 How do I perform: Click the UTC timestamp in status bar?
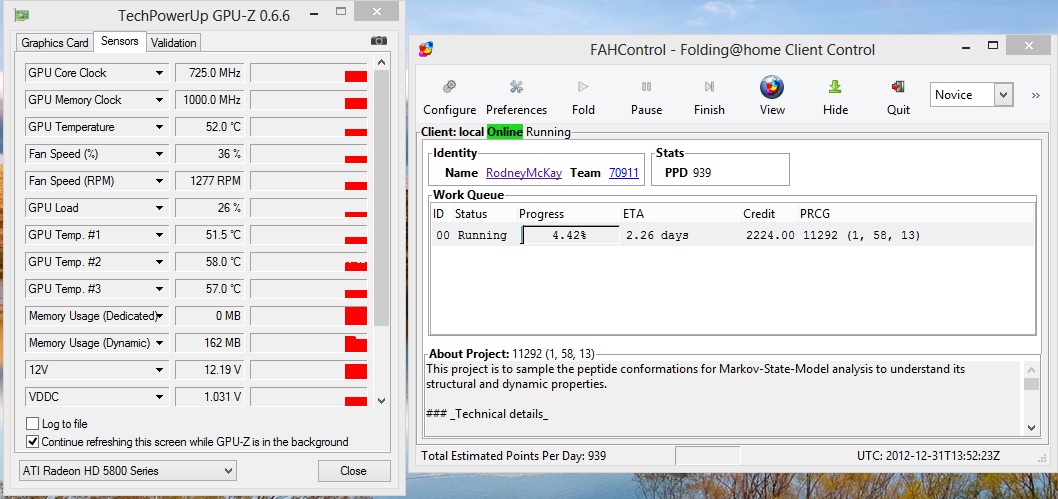pos(928,456)
